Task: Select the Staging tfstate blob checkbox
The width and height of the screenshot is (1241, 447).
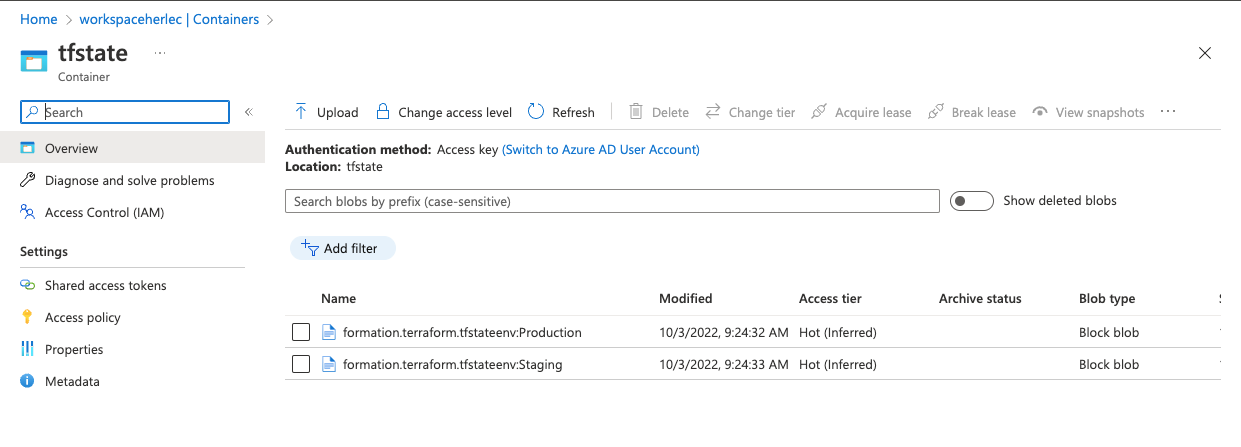Action: click(301, 364)
